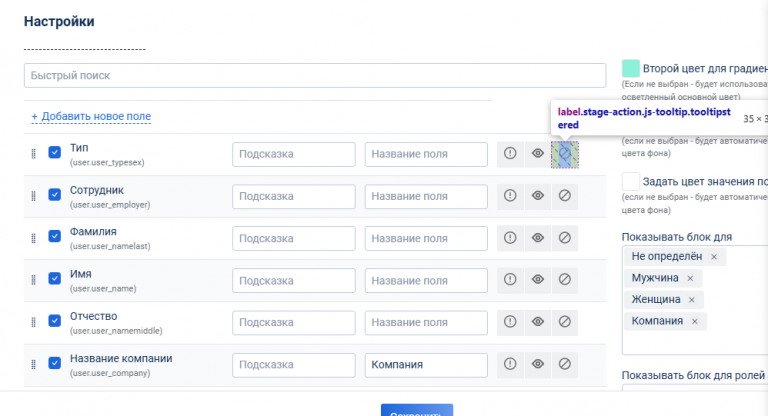Image resolution: width=768 pixels, height=416 pixels.
Task: Click the (user.user_namemiddle) label text
Action: (x=116, y=331)
